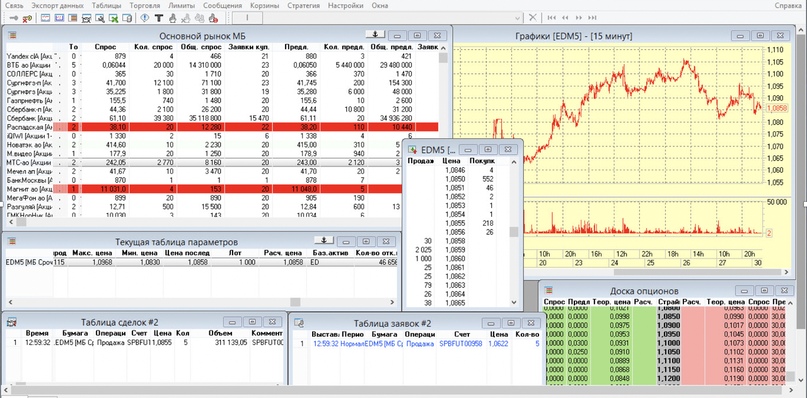The height and width of the screenshot is (398, 807).
Task: Click the up arrow of Основной рынок table scrollbar
Action: click(x=444, y=47)
